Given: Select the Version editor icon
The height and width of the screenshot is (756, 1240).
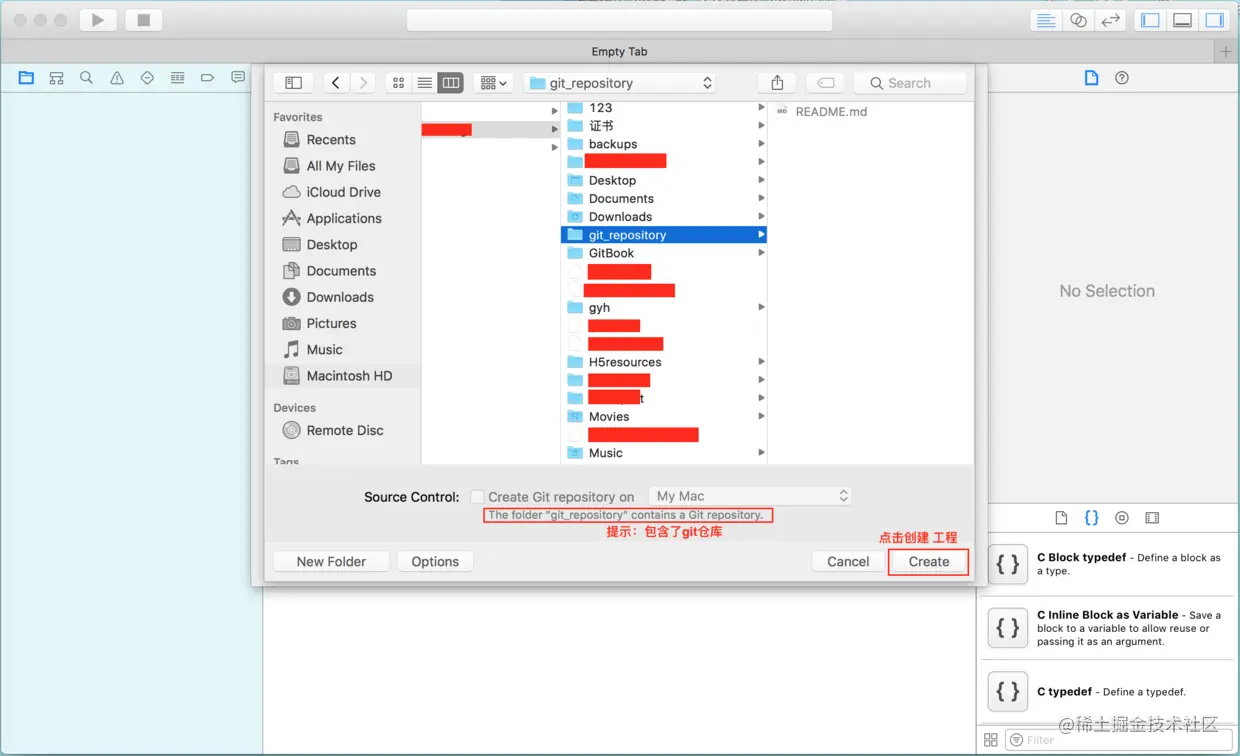Looking at the screenshot, I should click(x=1110, y=20).
